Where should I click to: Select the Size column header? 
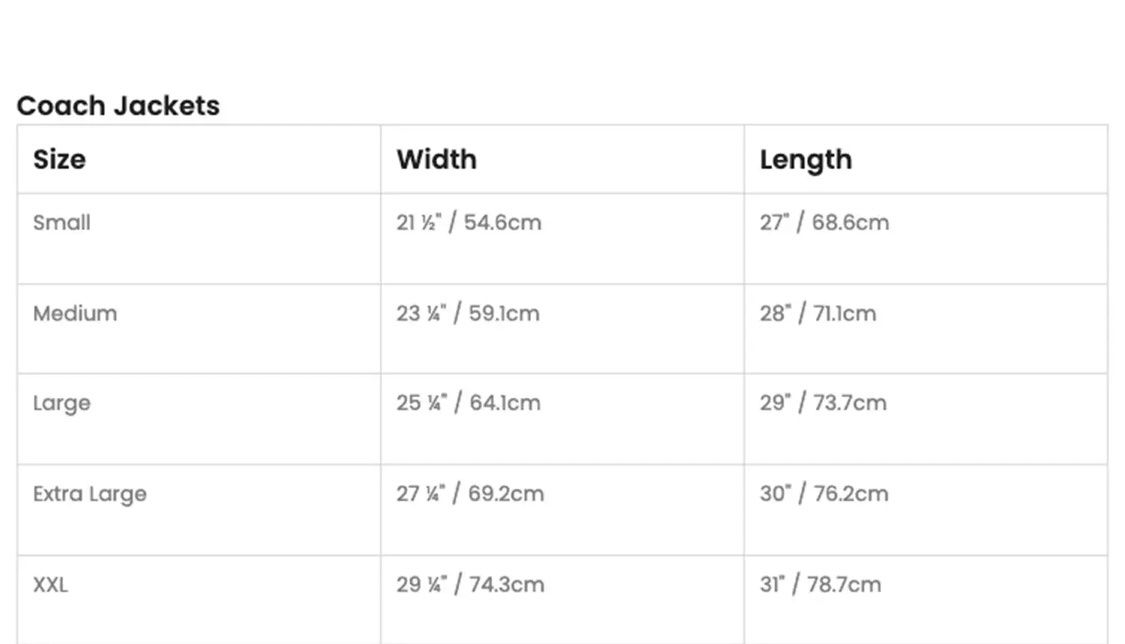(60, 159)
